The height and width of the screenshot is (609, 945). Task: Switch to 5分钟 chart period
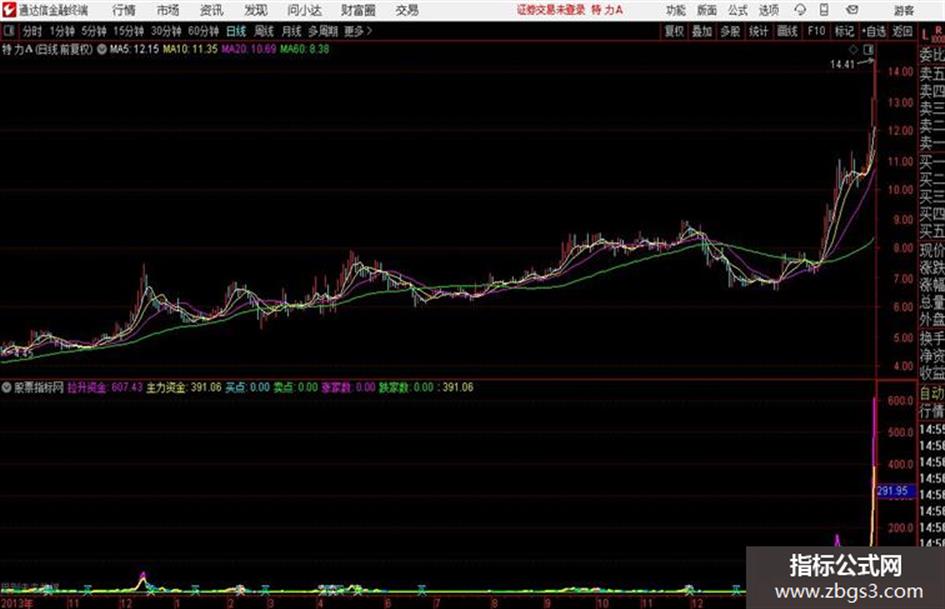pyautogui.click(x=93, y=31)
